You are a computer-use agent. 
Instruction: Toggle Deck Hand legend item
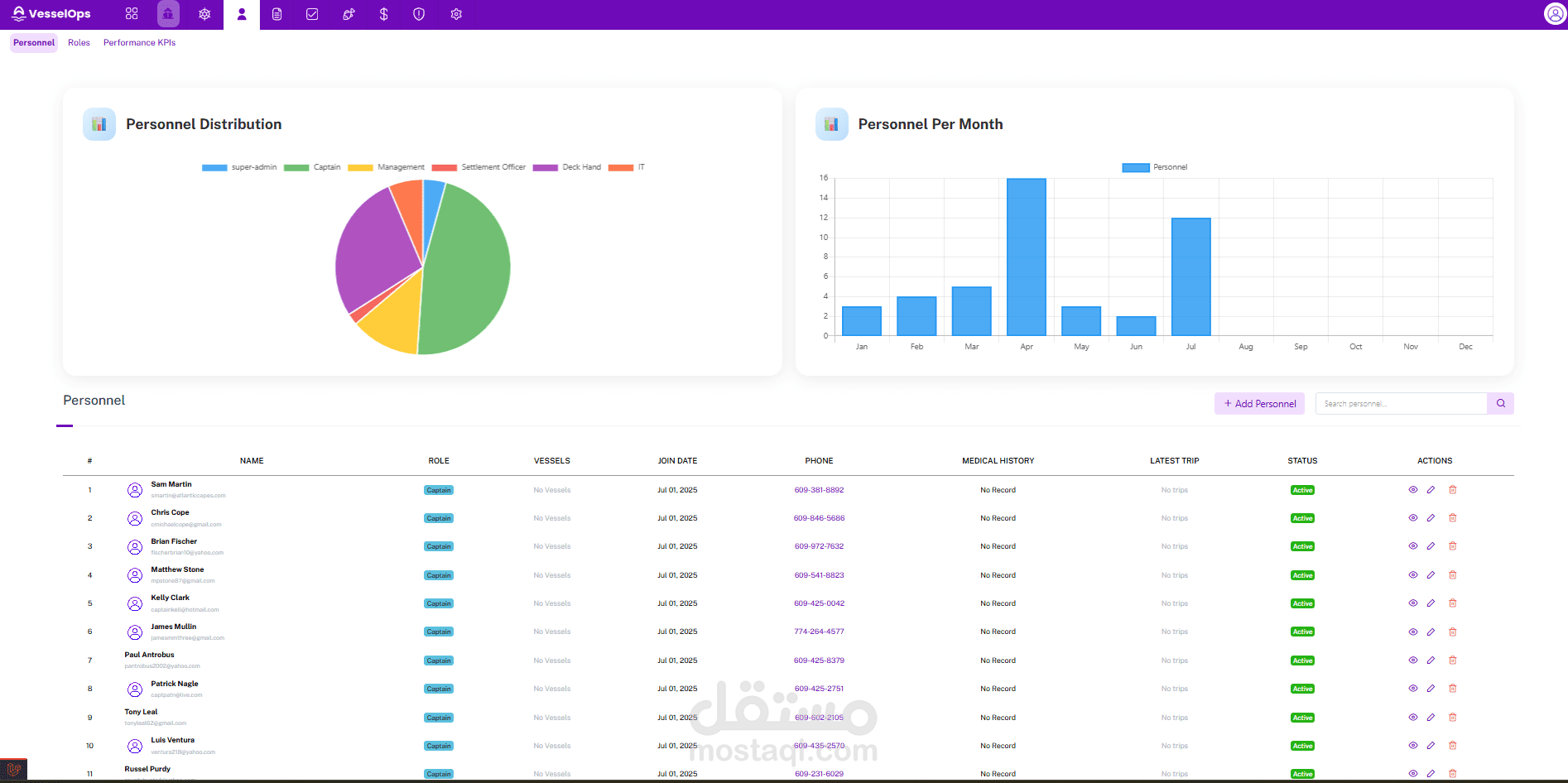click(x=567, y=167)
